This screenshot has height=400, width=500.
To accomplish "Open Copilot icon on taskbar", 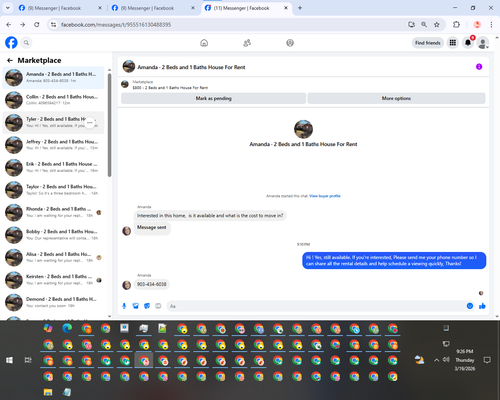I will pyautogui.click(x=48, y=328).
